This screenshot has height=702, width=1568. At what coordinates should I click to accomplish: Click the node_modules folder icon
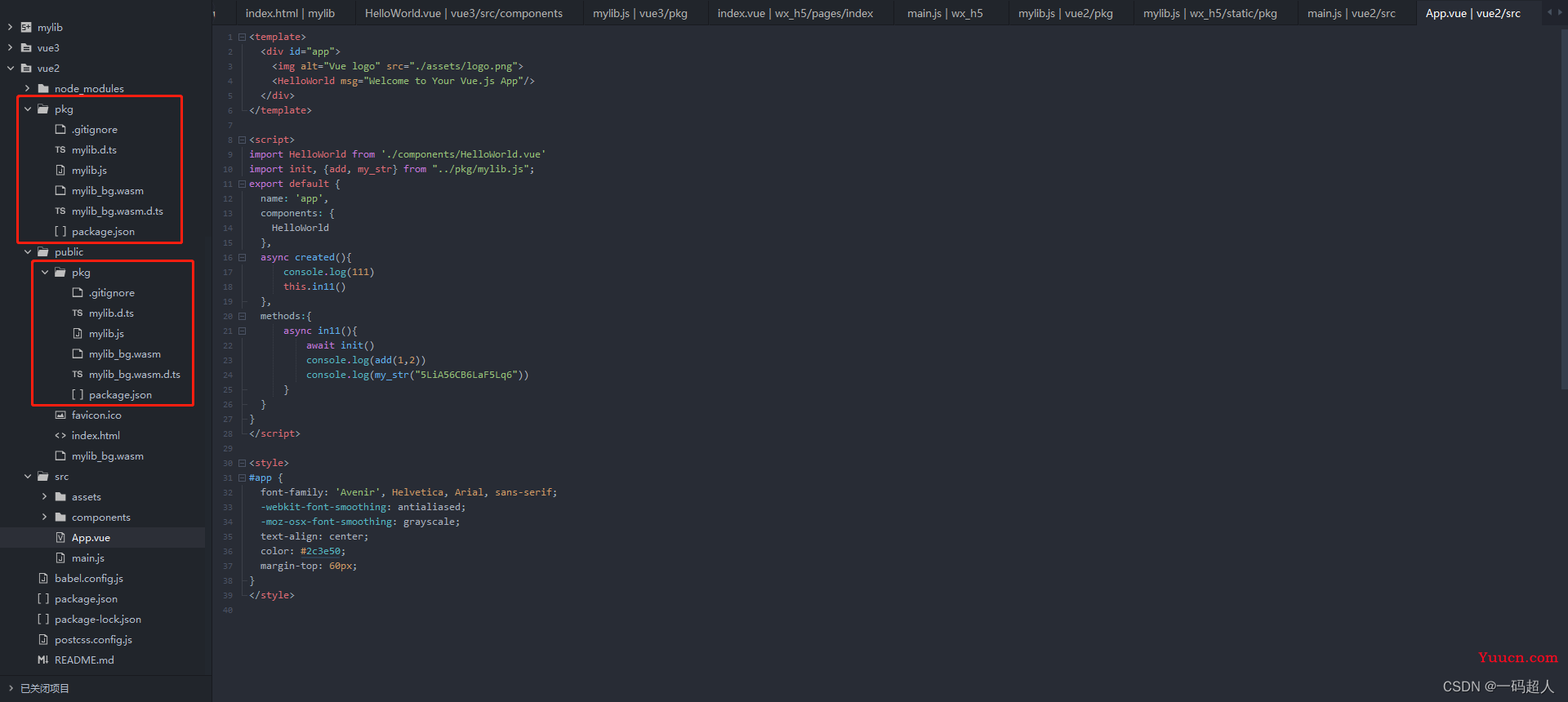[43, 88]
